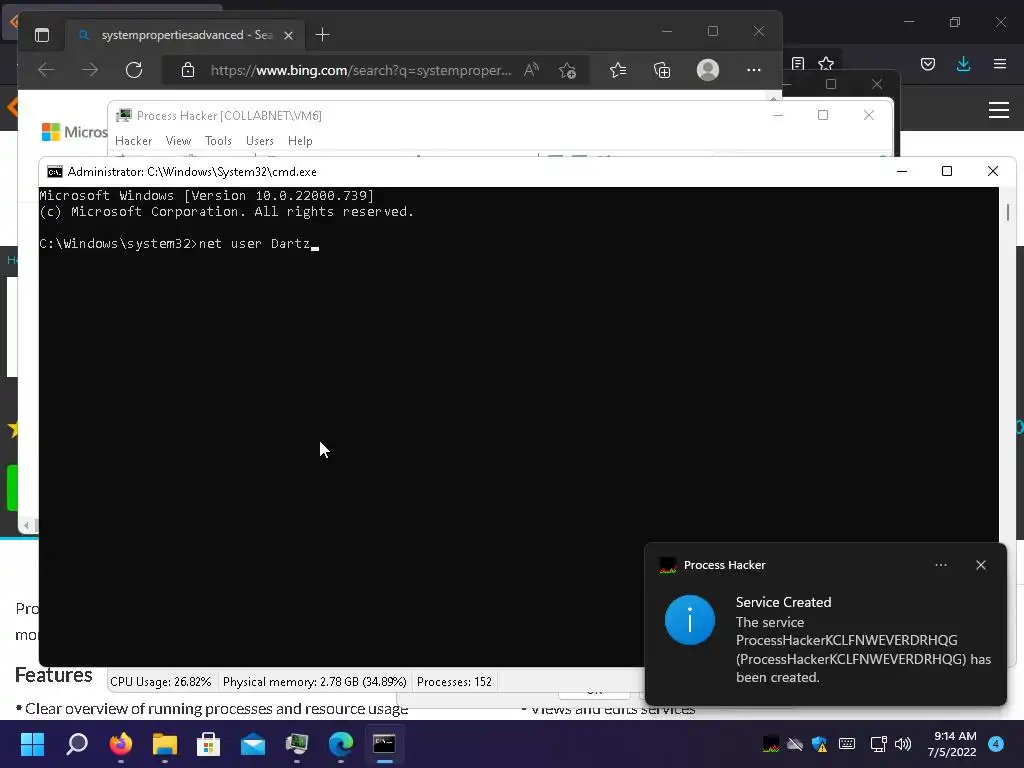Refresh the Bing page in Edge
Image resolution: width=1024 pixels, height=768 pixels.
(134, 70)
